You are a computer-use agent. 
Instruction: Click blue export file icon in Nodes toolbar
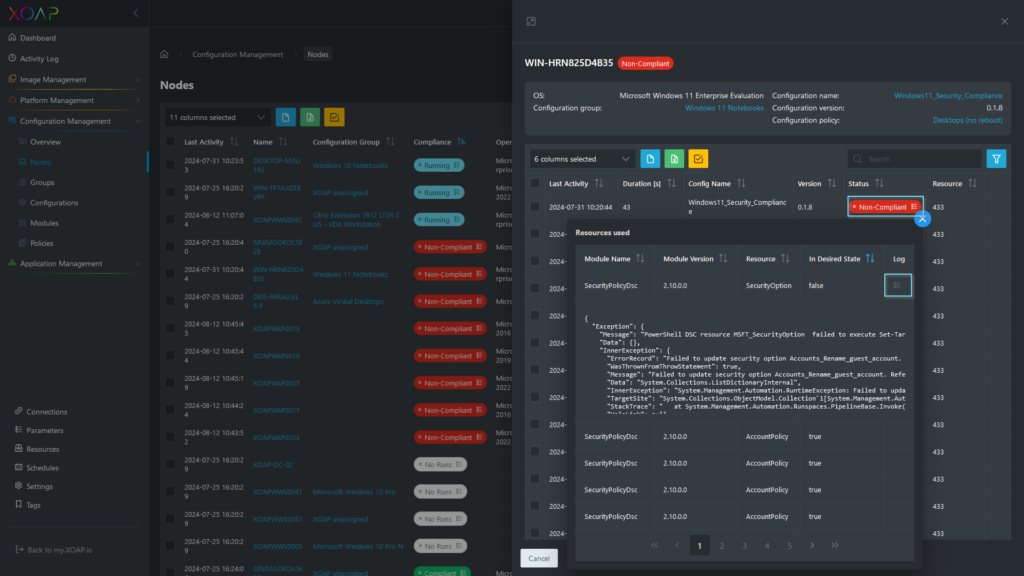tap(285, 118)
